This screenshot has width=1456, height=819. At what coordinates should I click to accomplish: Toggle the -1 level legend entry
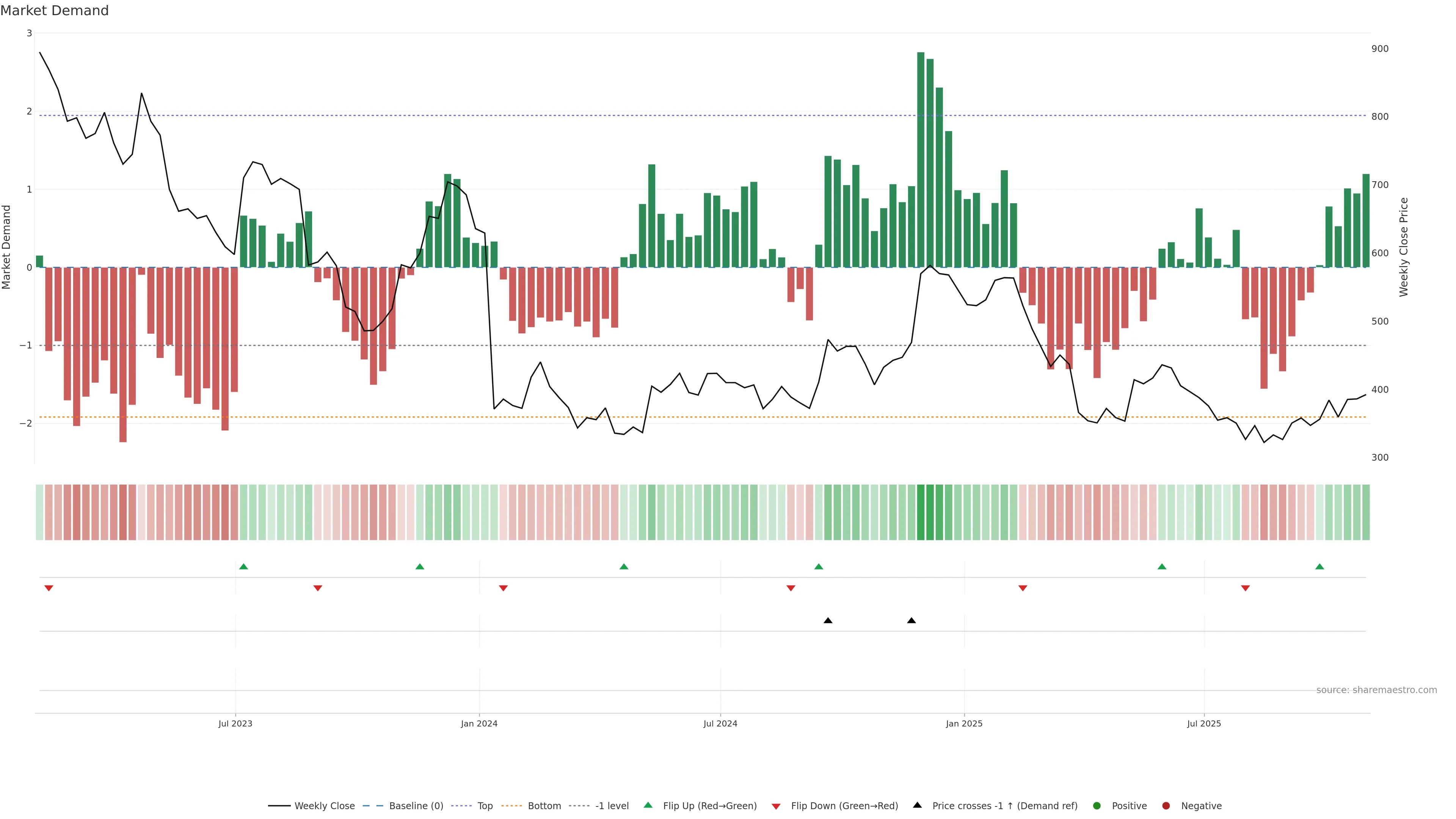[612, 805]
